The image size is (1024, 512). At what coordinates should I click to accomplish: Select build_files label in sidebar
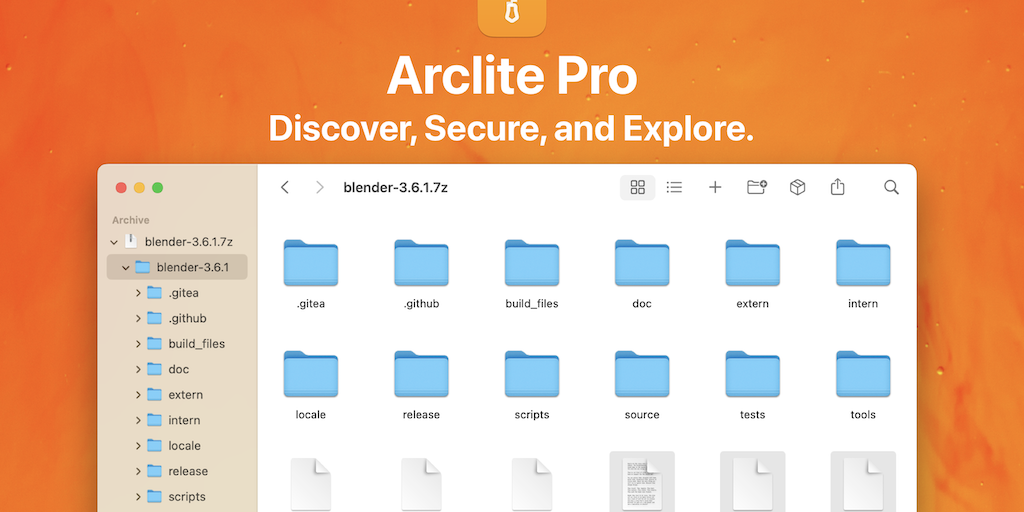click(x=197, y=344)
